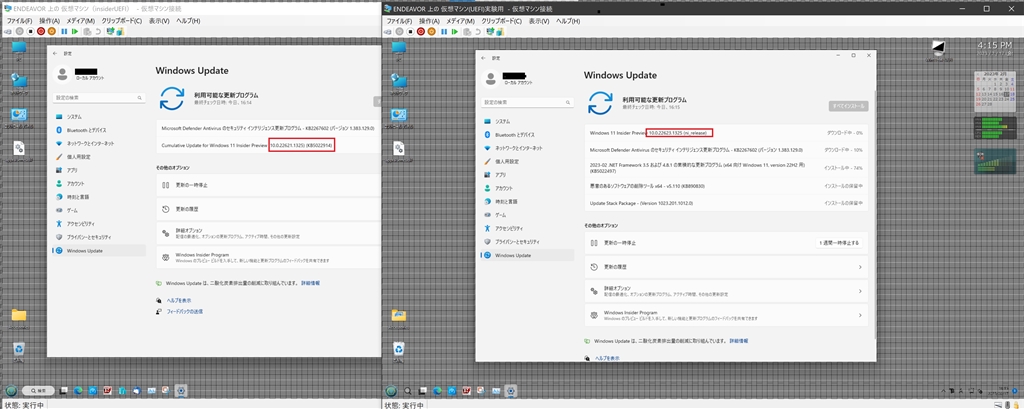
Task: Click black square Turn Off icon in insiderUEFI toolbar
Action: click(30, 31)
